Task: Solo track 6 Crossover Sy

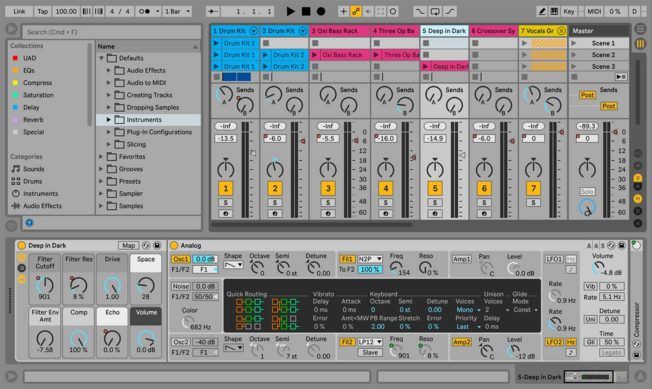Action: tap(484, 202)
